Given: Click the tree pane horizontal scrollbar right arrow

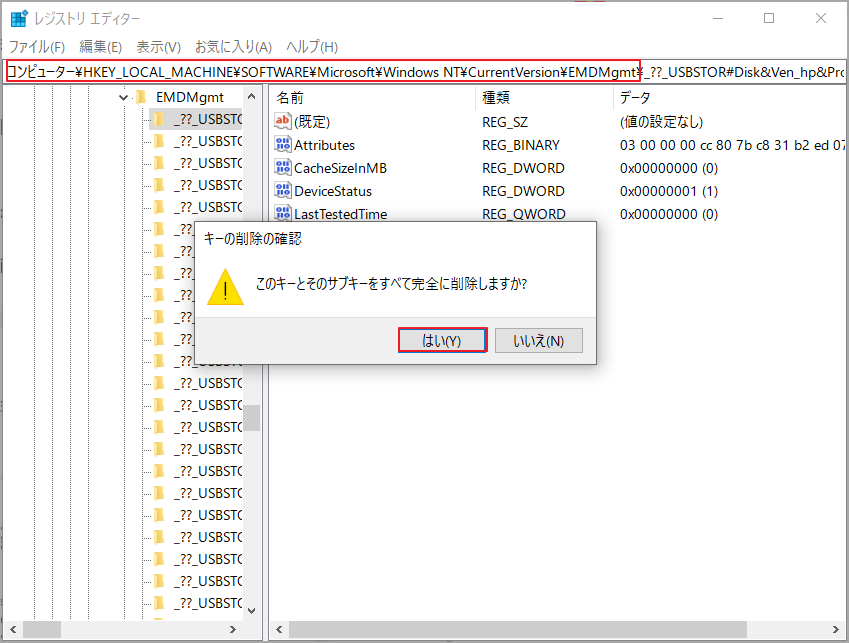Looking at the screenshot, I should tap(233, 630).
